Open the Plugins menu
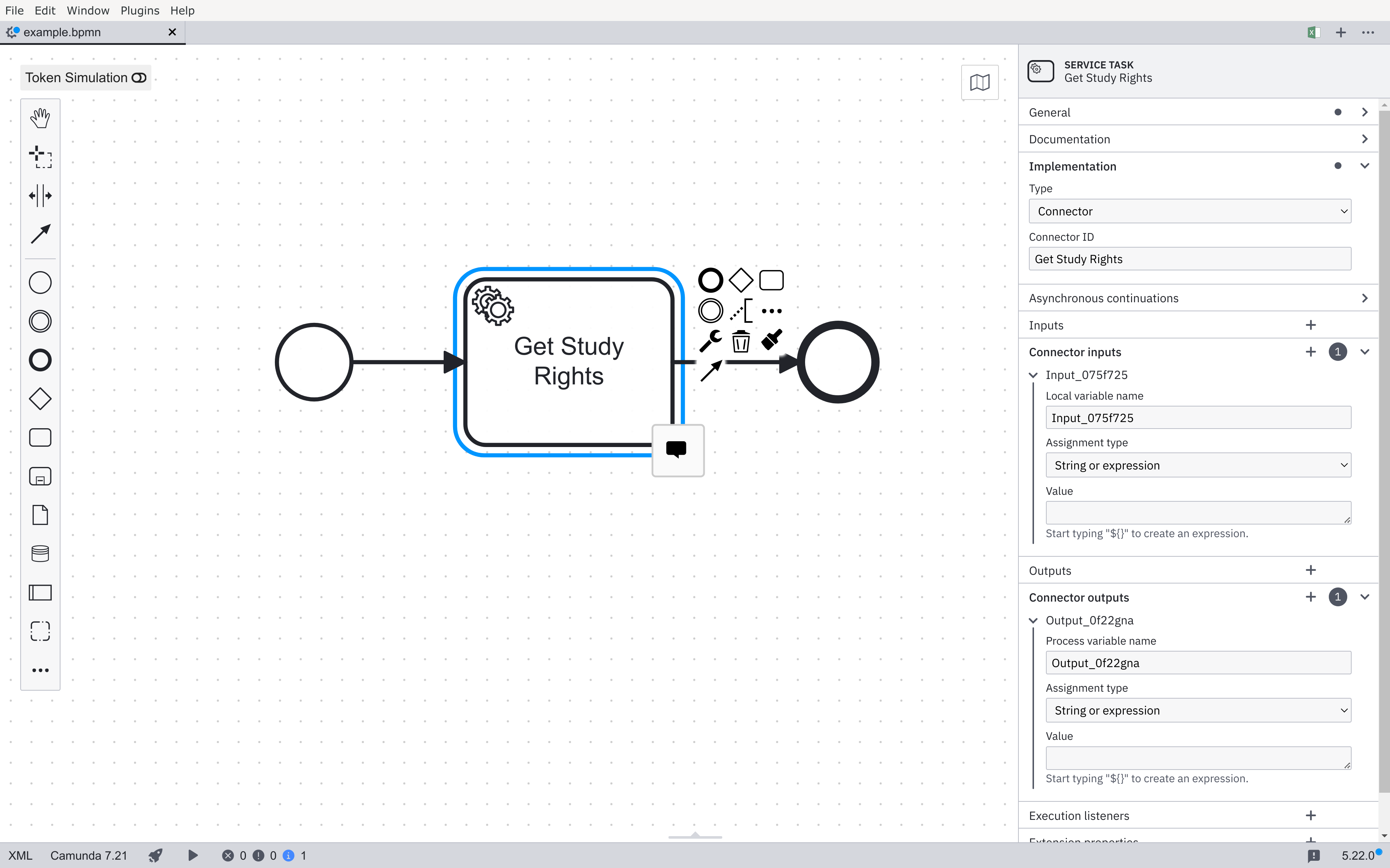1390x868 pixels. (139, 10)
